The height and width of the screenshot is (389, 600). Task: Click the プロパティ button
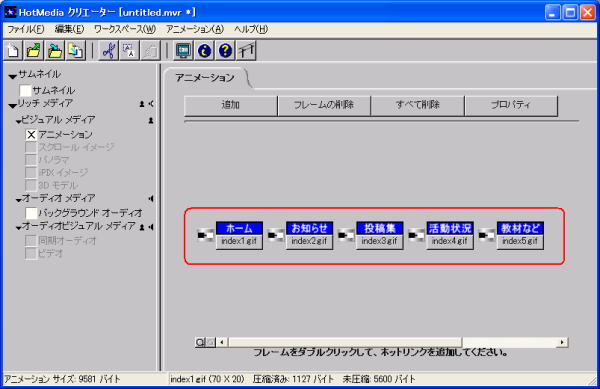511,106
